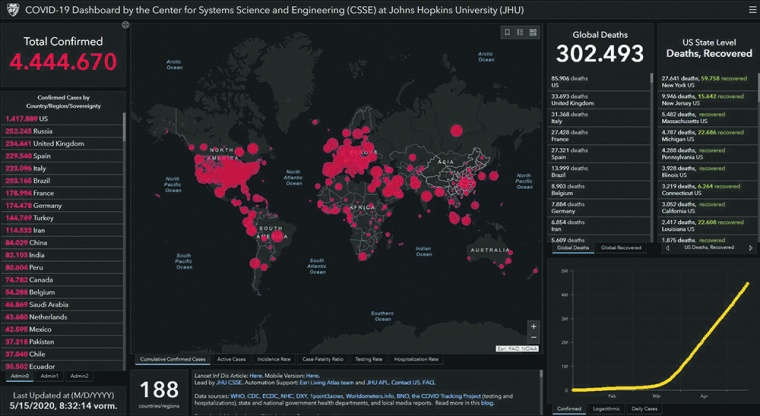Image resolution: width=760 pixels, height=416 pixels.
Task: Click the country list scrollbar
Action: [x=124, y=126]
